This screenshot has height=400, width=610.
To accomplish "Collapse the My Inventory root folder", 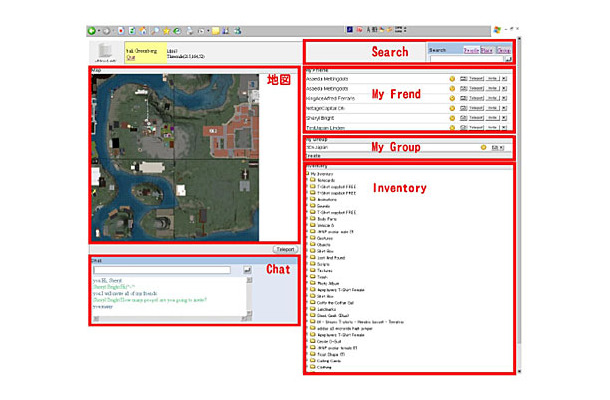I will [307, 174].
